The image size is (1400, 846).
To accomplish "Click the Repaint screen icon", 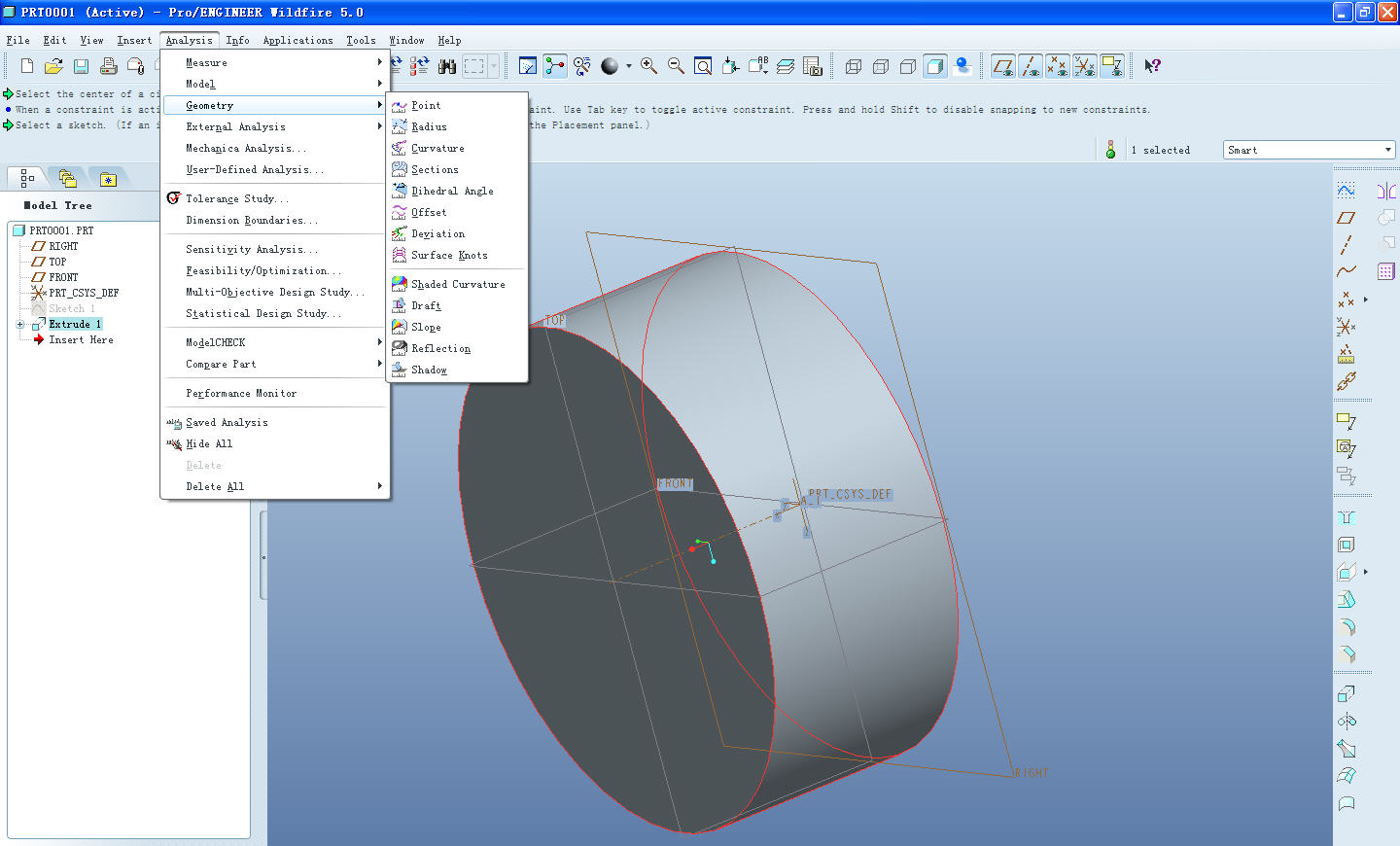I will click(528, 66).
